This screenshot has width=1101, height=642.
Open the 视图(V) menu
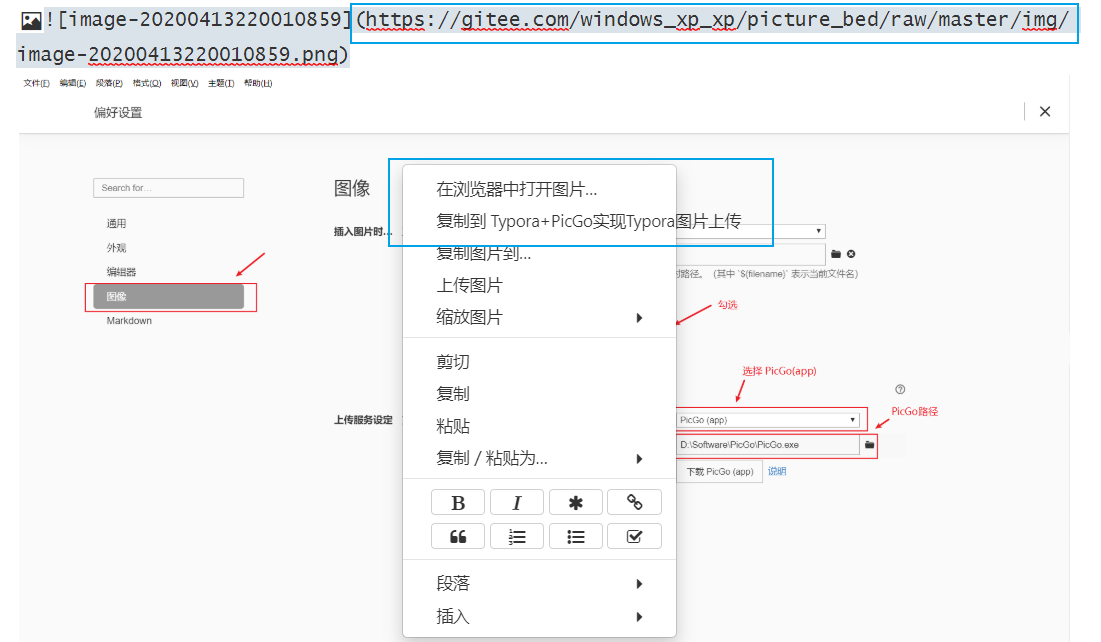point(185,83)
